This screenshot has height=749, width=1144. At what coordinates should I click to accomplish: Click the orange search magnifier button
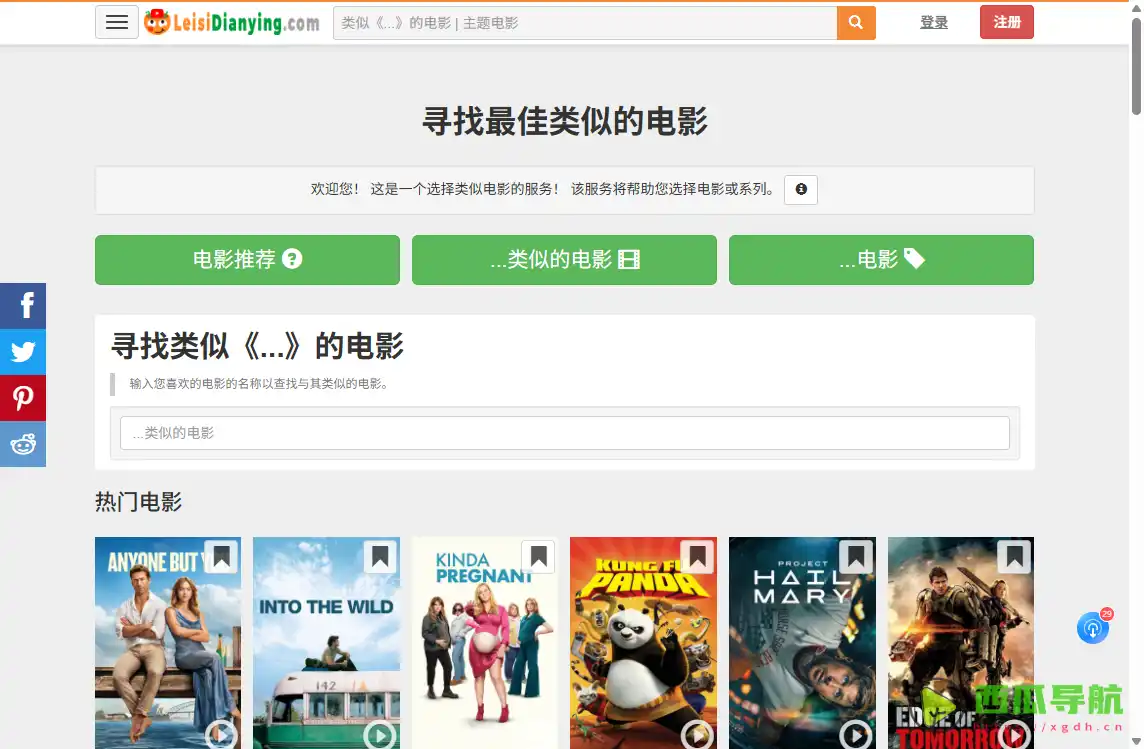[x=856, y=23]
